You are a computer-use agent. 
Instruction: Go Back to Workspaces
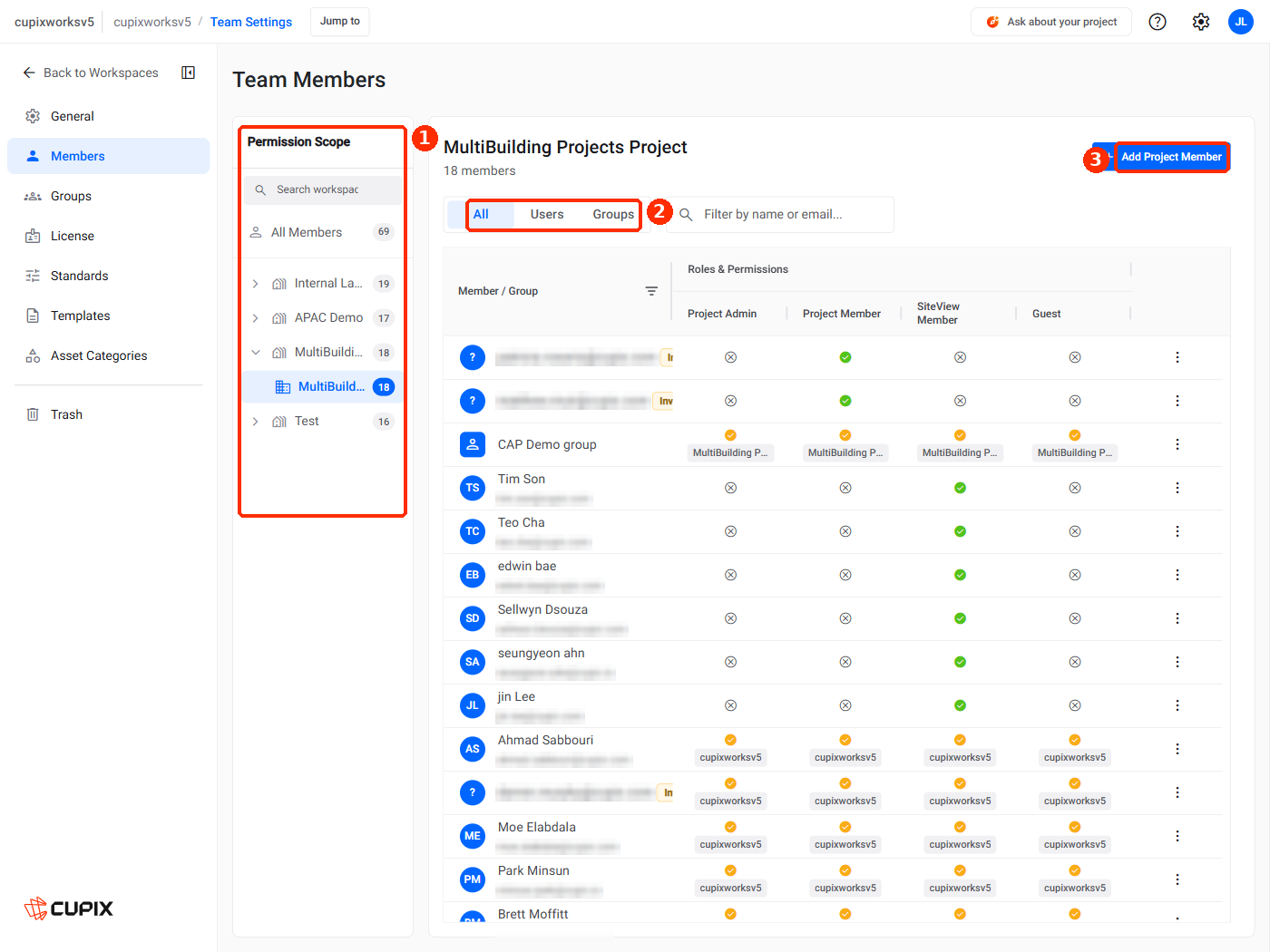pyautogui.click(x=90, y=73)
